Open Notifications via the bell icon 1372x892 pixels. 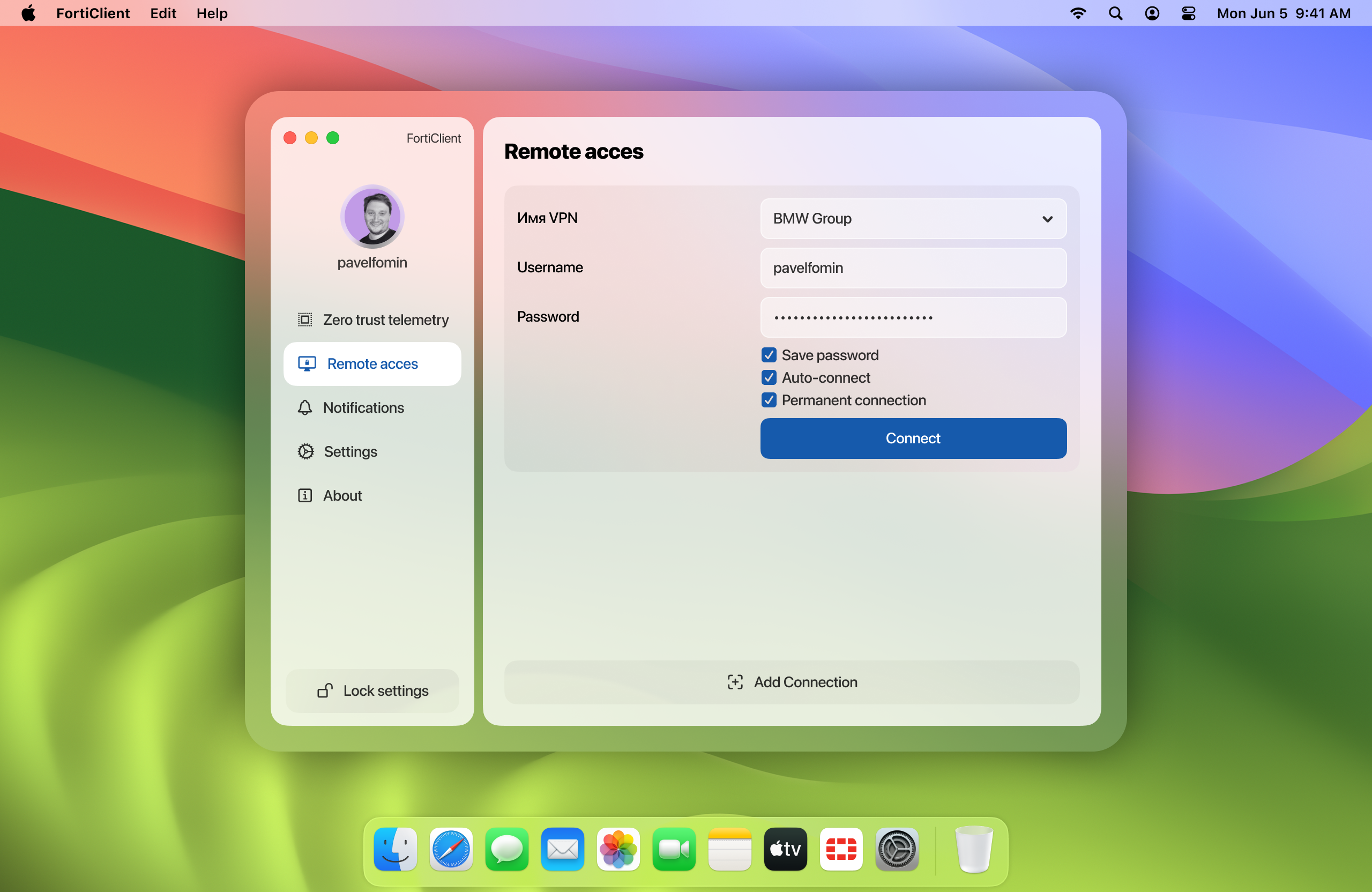[x=305, y=407]
